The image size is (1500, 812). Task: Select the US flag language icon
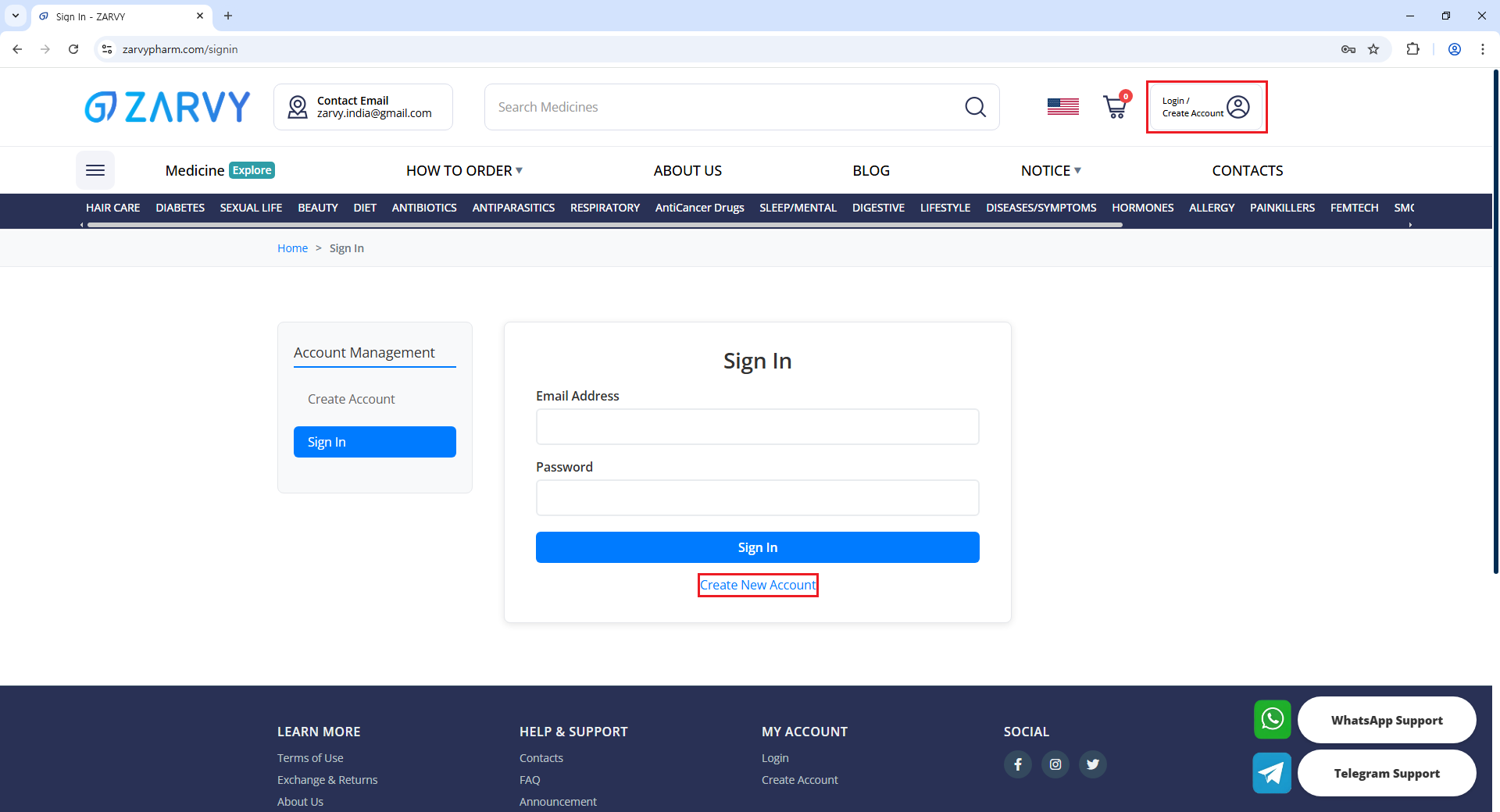tap(1062, 107)
